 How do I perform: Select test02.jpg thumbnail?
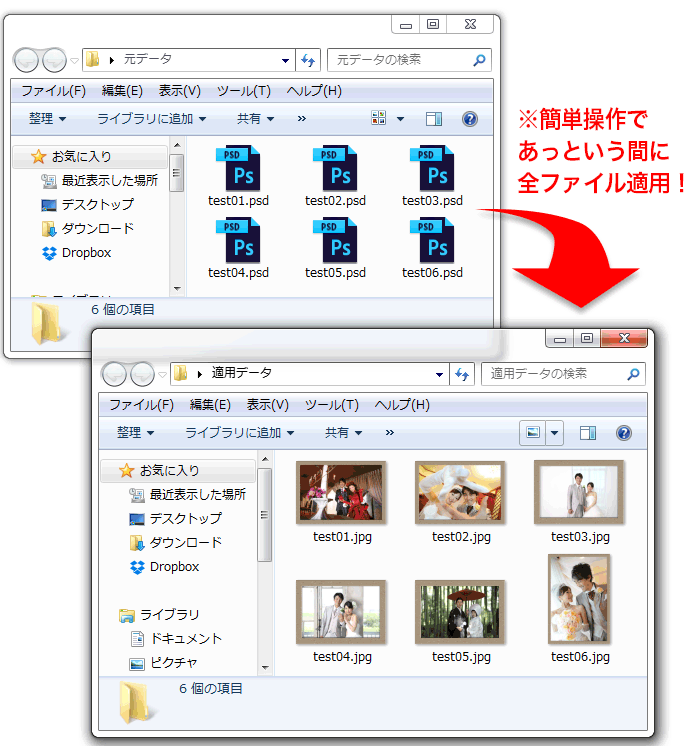pyautogui.click(x=460, y=493)
